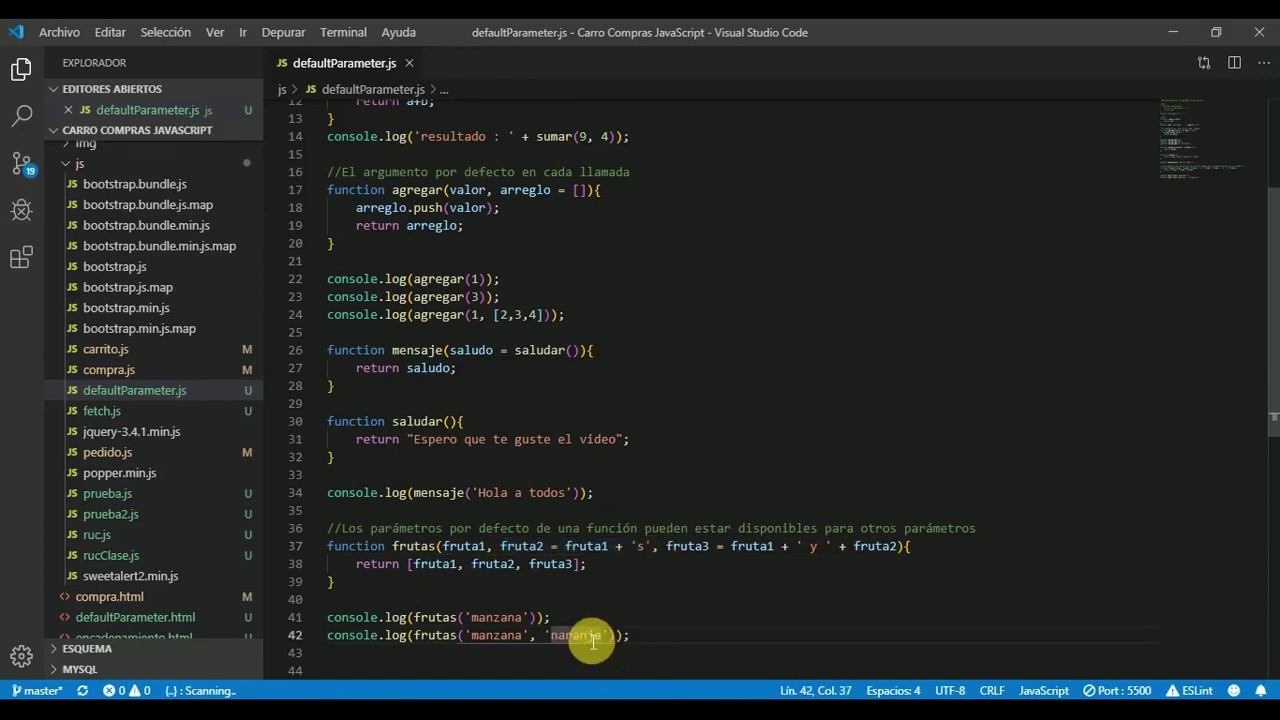Open the editor More Actions ellipsis

pyautogui.click(x=1263, y=63)
